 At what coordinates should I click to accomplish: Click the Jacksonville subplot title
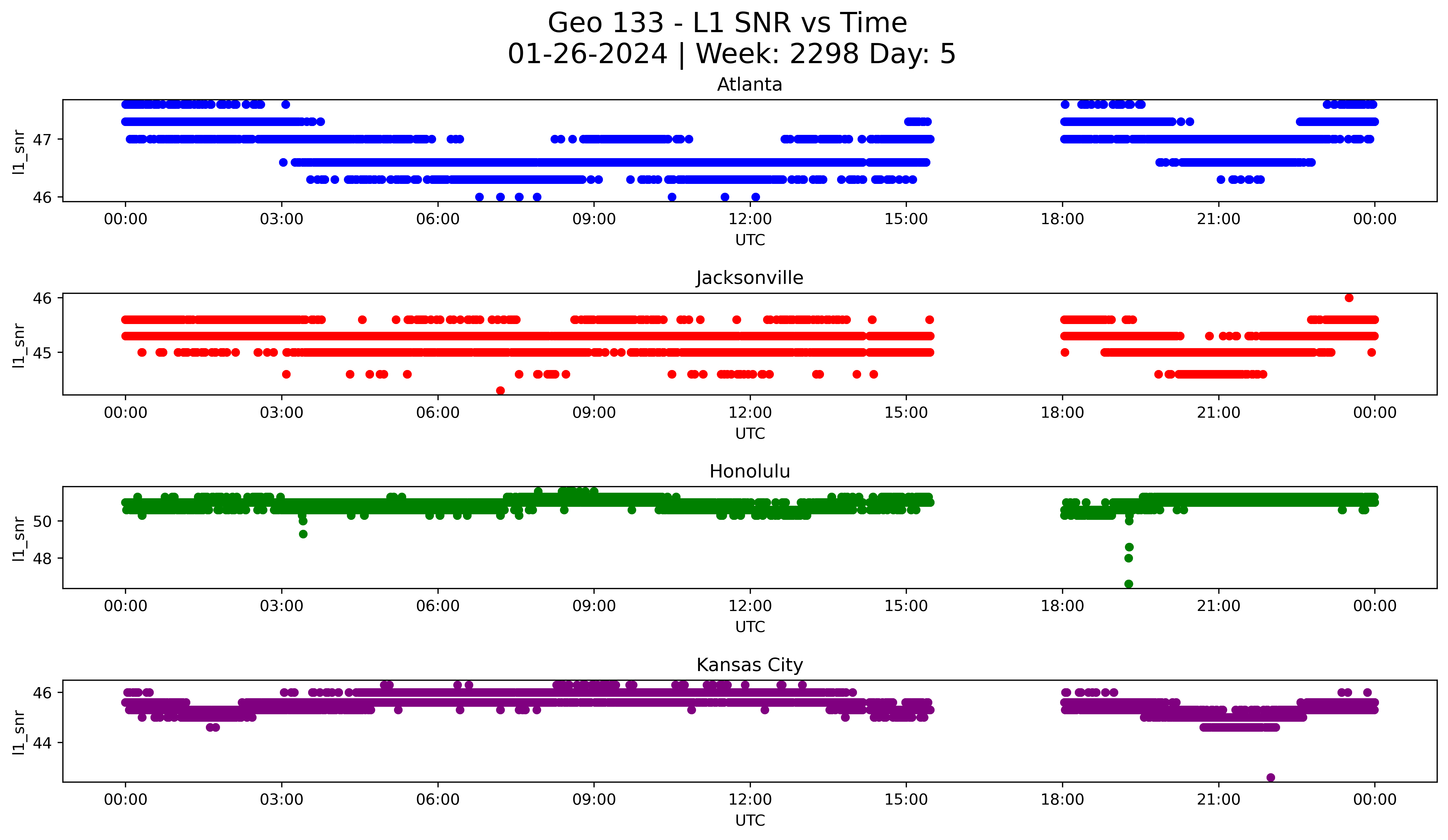click(x=749, y=278)
